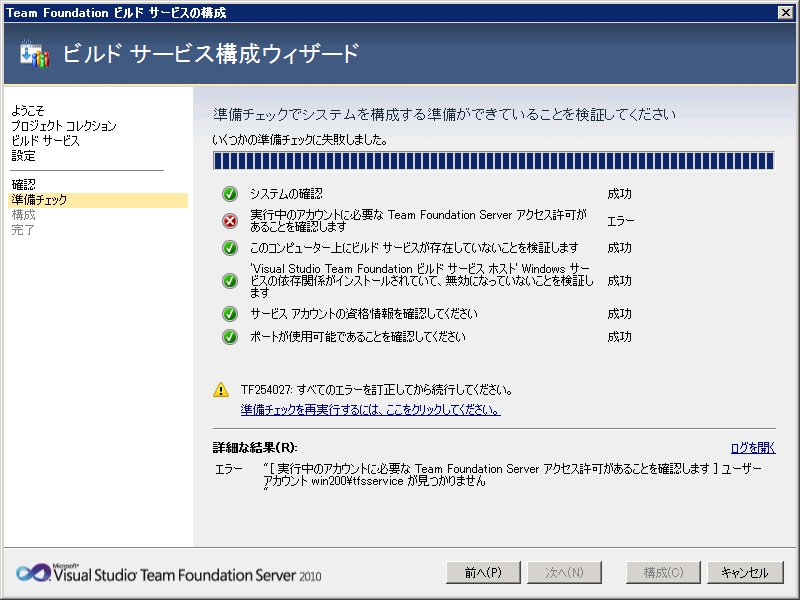Select the highlighted 準備チェック step
800x600 pixels.
(x=99, y=200)
